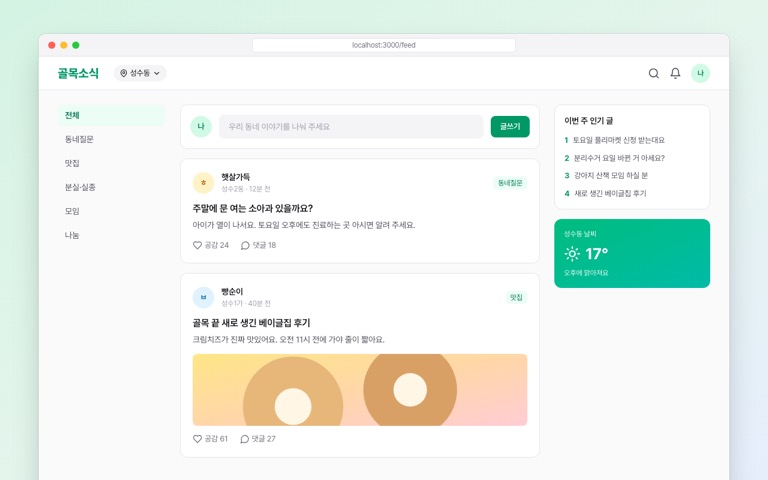Open notifications bell icon
Screen dimensions: 768x480
tap(675, 73)
